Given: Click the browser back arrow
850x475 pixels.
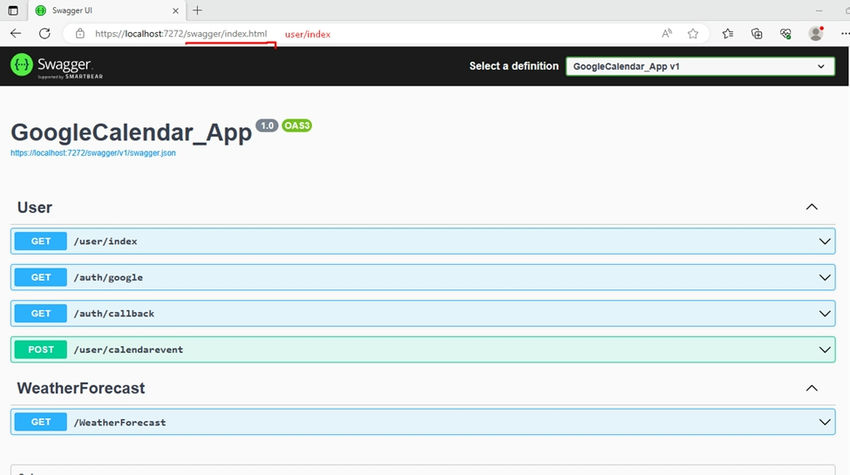Looking at the screenshot, I should [16, 34].
